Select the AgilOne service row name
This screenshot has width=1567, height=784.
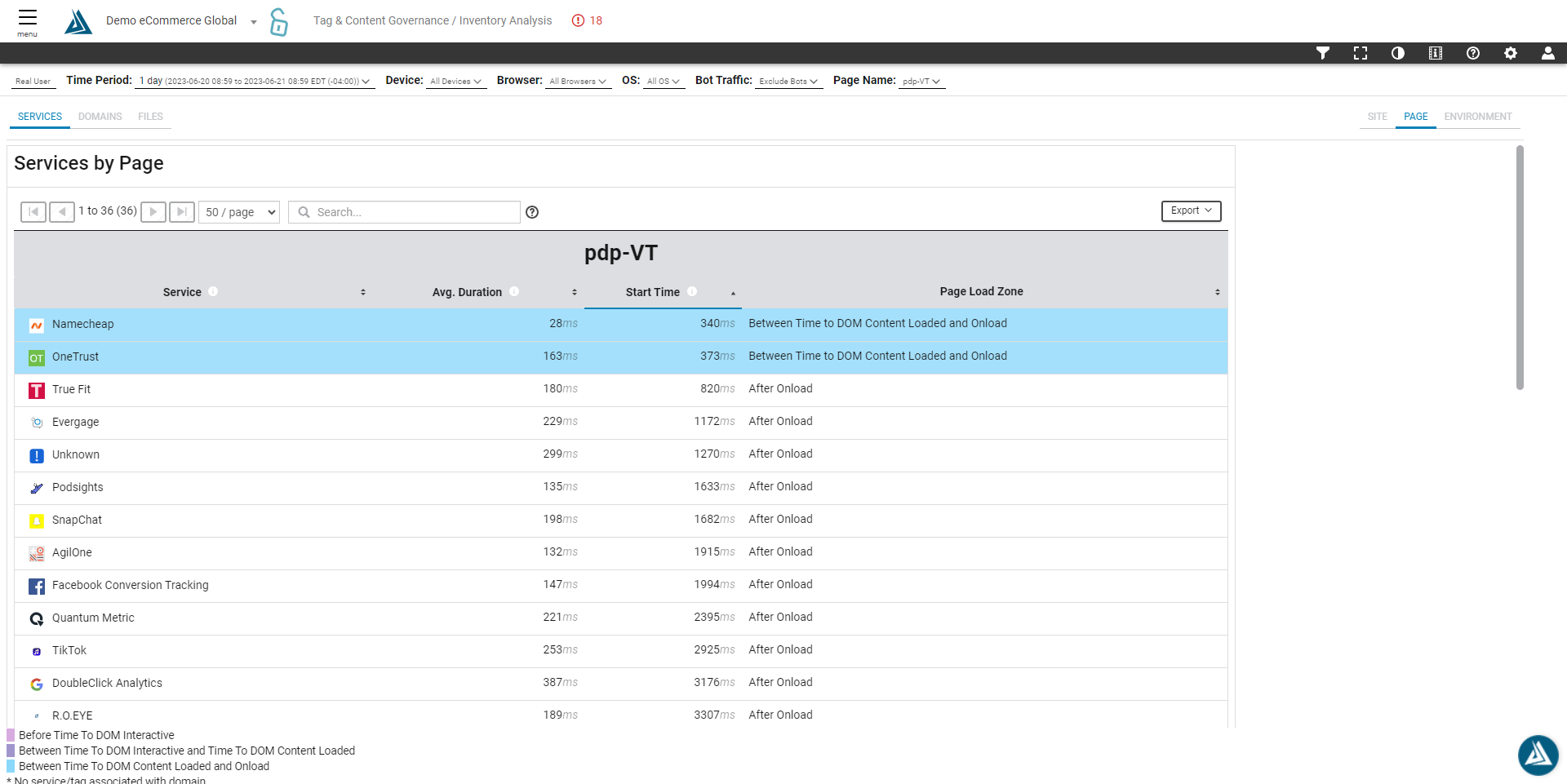(72, 552)
